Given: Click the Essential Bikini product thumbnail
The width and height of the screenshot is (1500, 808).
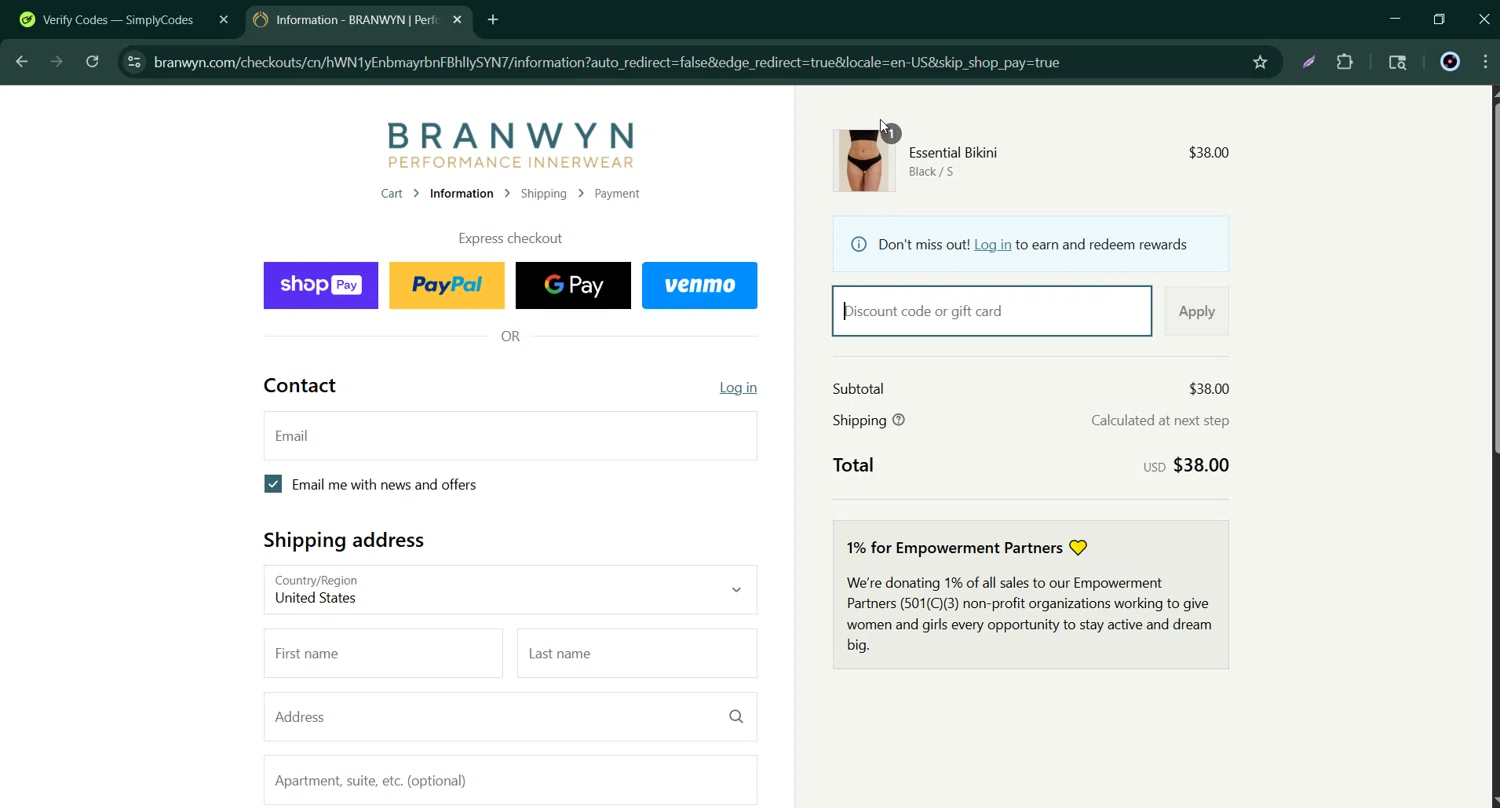Looking at the screenshot, I should click(x=864, y=160).
